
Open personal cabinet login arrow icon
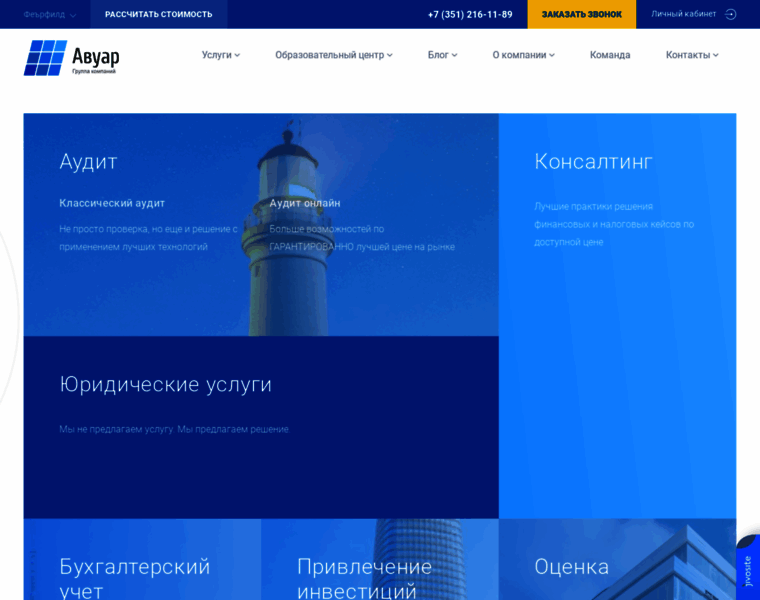click(730, 14)
